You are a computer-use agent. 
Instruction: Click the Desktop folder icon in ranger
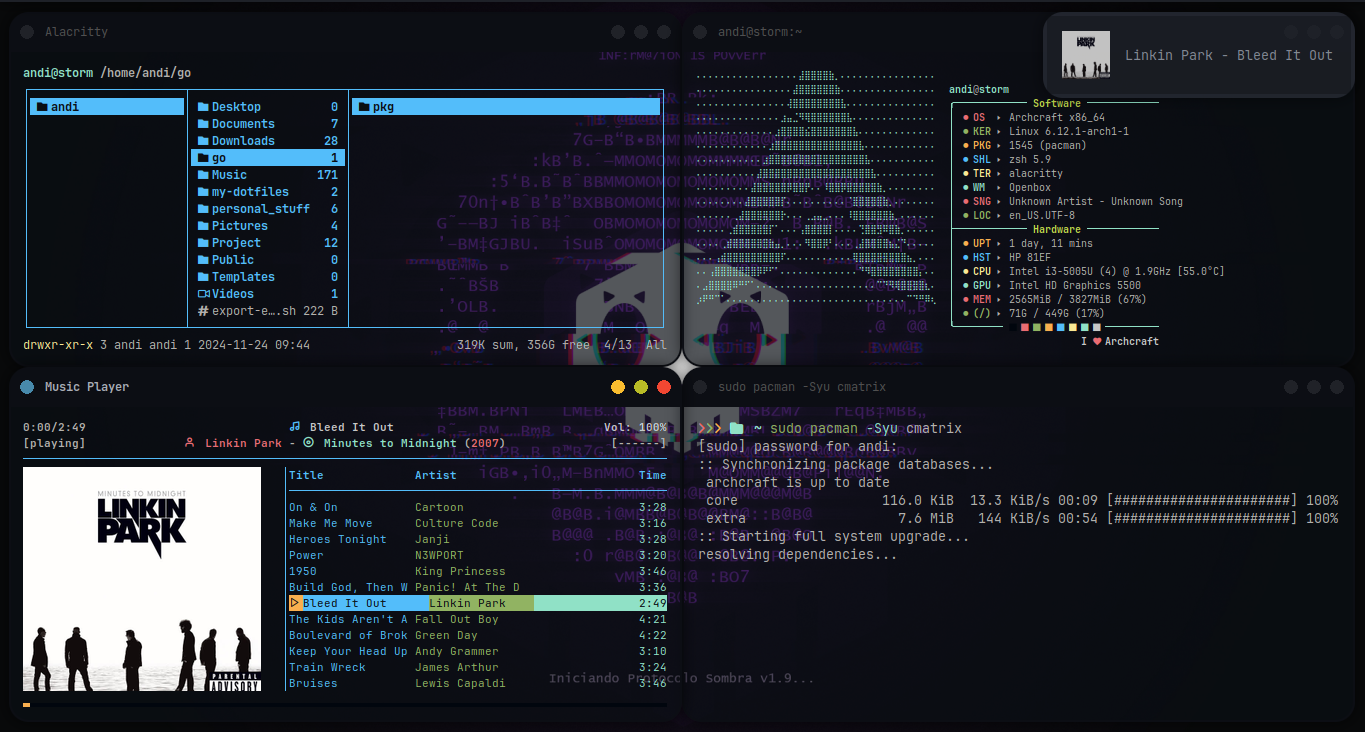pyautogui.click(x=203, y=107)
